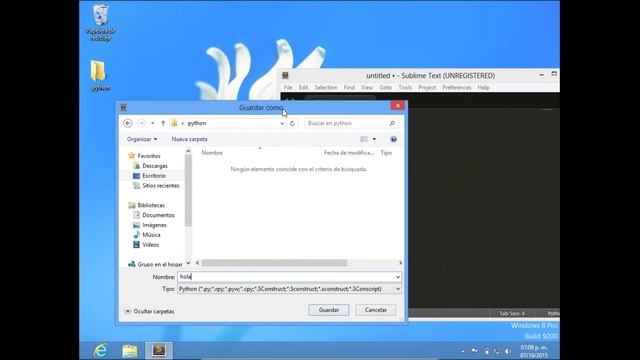640x360 pixels.
Task: Open Sublime Text Edit menu
Action: 303,87
